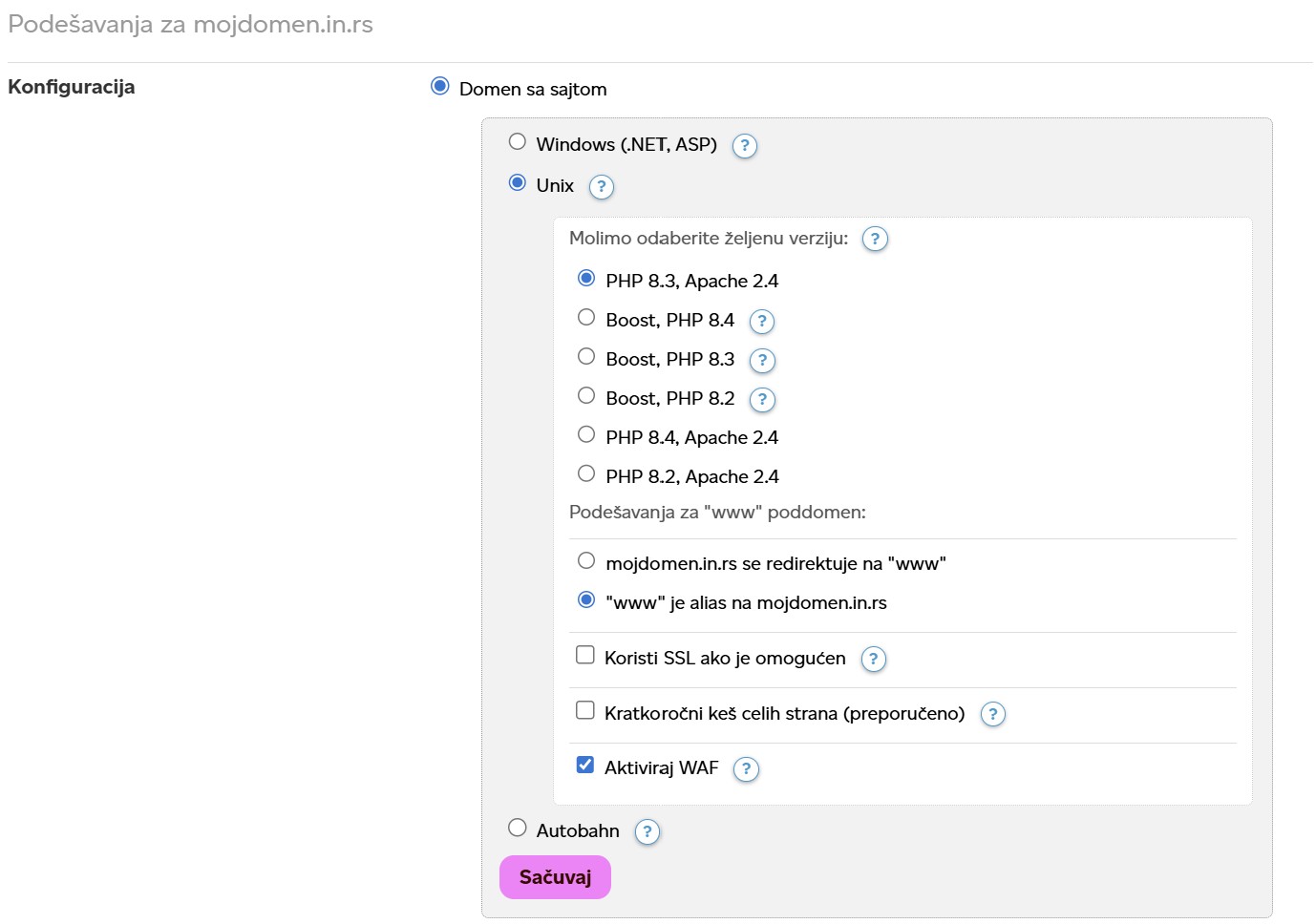Show help tooltip for Aktiviraj WAF
The image size is (1316, 924).
[x=745, y=769]
